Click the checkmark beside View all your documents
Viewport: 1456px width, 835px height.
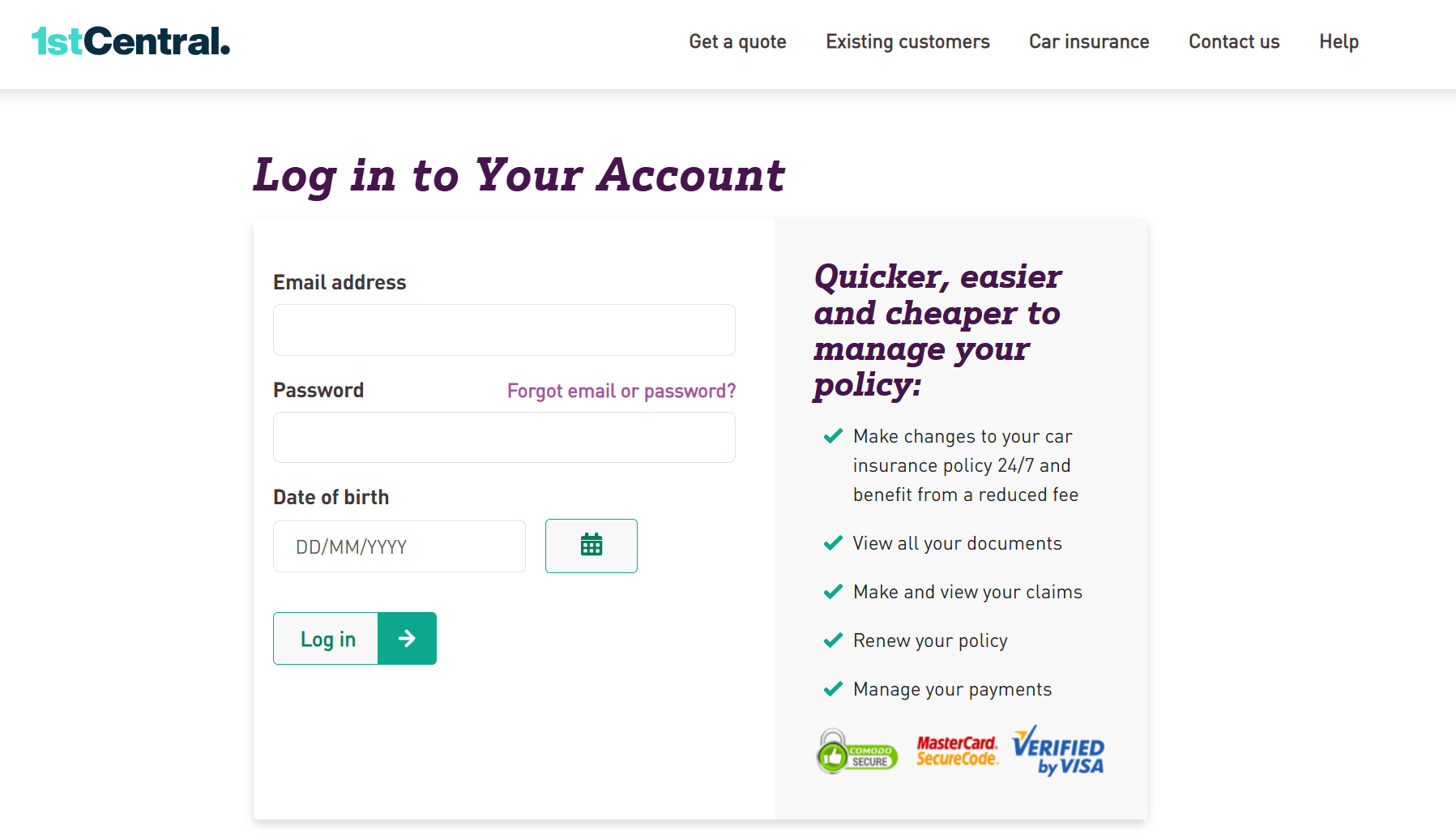coord(833,543)
